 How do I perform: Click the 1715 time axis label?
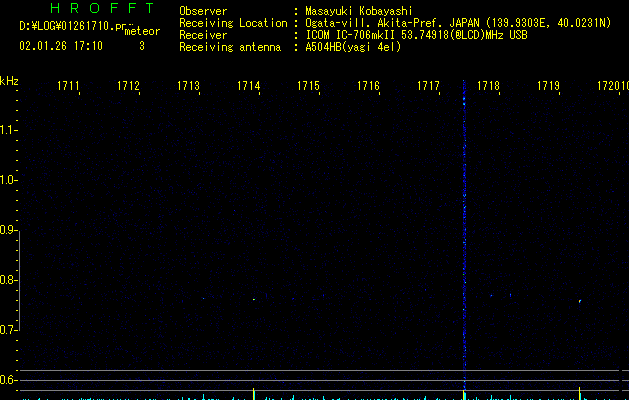coord(308,86)
